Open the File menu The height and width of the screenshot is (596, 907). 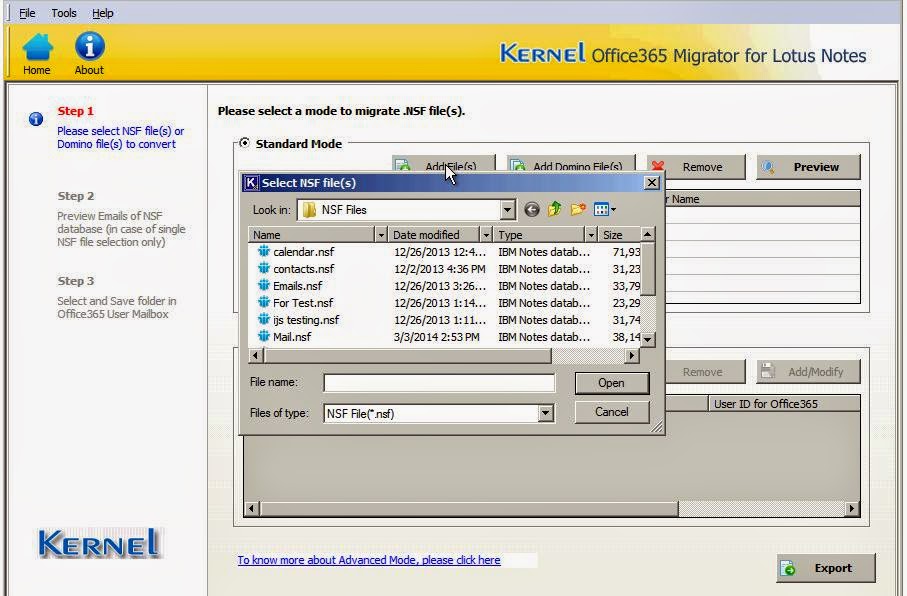pyautogui.click(x=27, y=13)
